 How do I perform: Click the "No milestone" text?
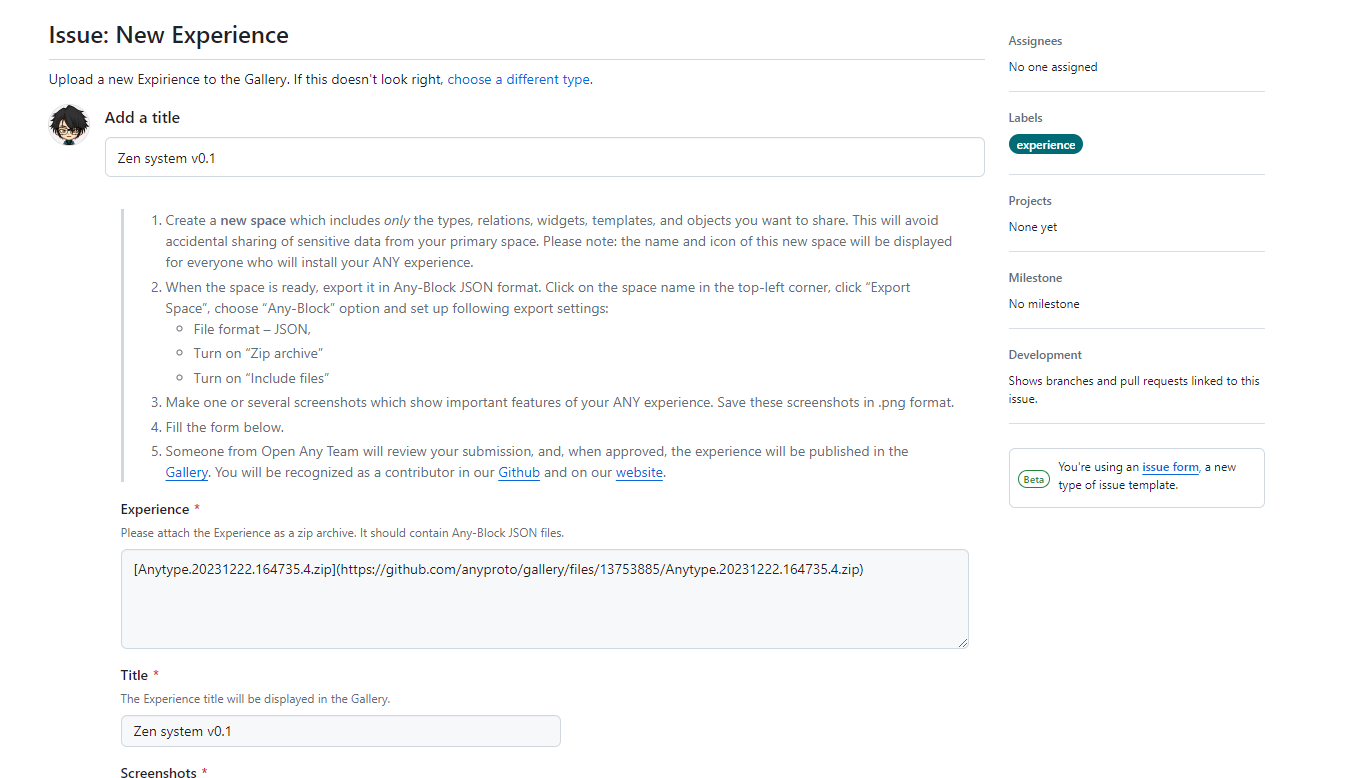coord(1044,304)
